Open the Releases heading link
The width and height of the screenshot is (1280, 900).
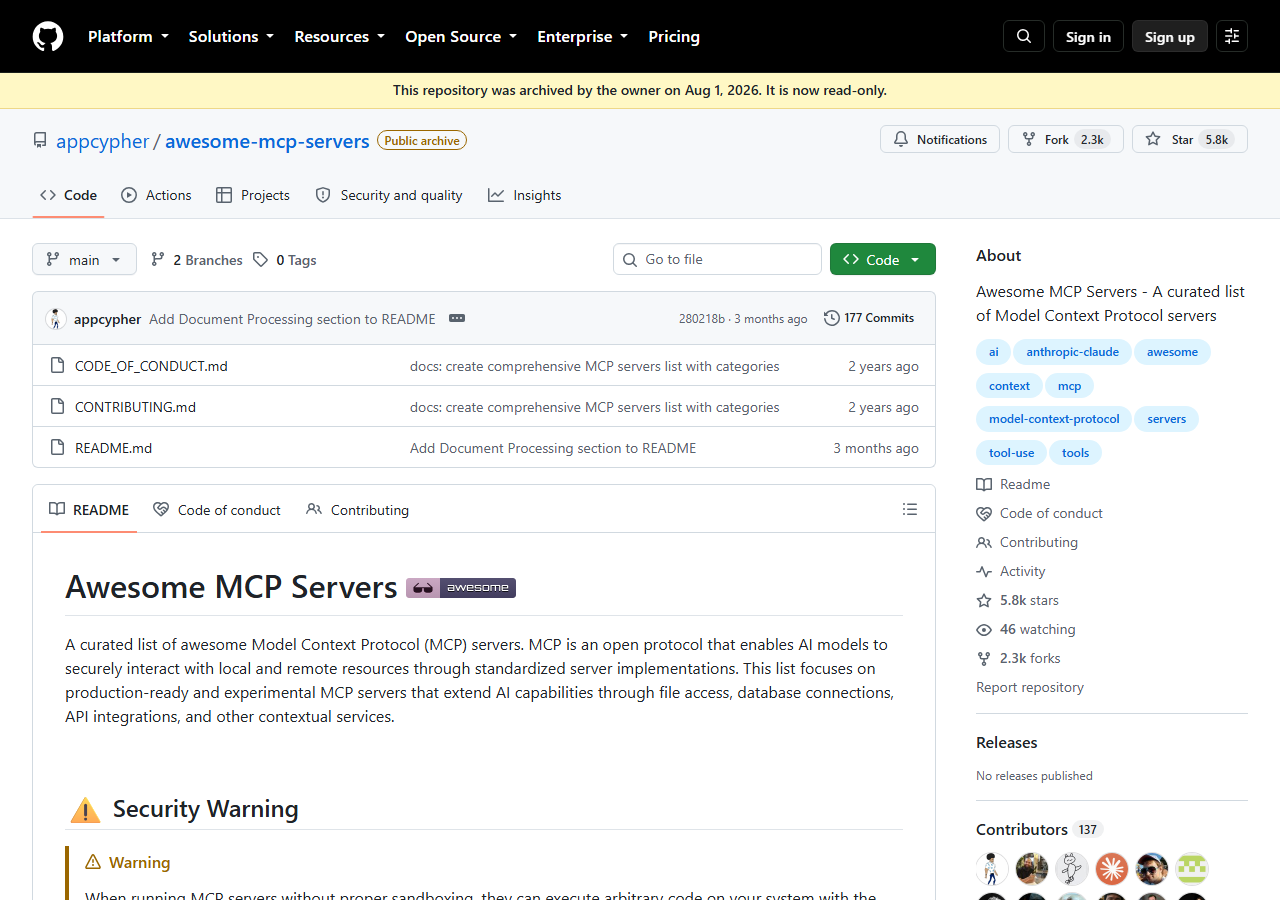click(x=1007, y=742)
